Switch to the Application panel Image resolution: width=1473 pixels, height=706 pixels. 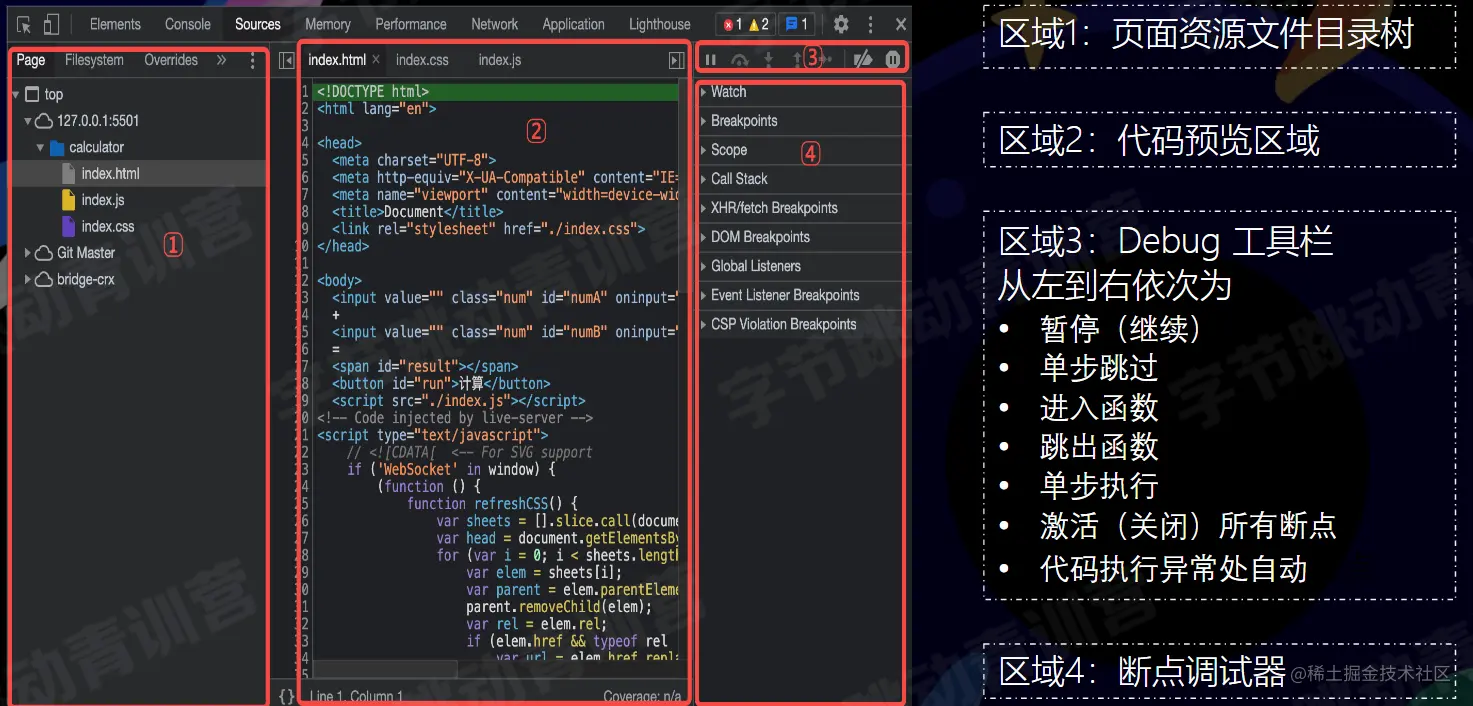(x=574, y=24)
